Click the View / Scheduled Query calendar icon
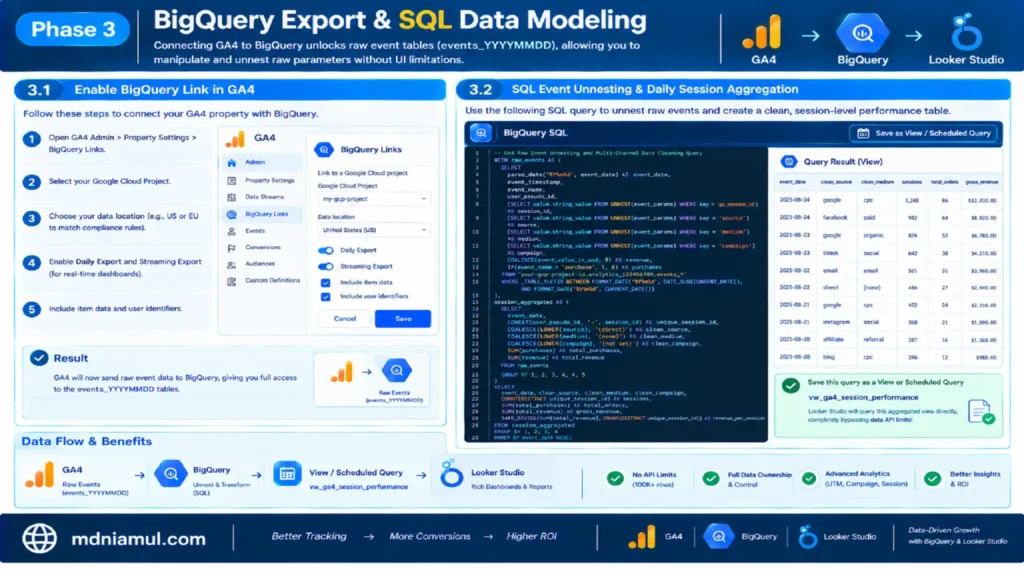 (x=287, y=474)
